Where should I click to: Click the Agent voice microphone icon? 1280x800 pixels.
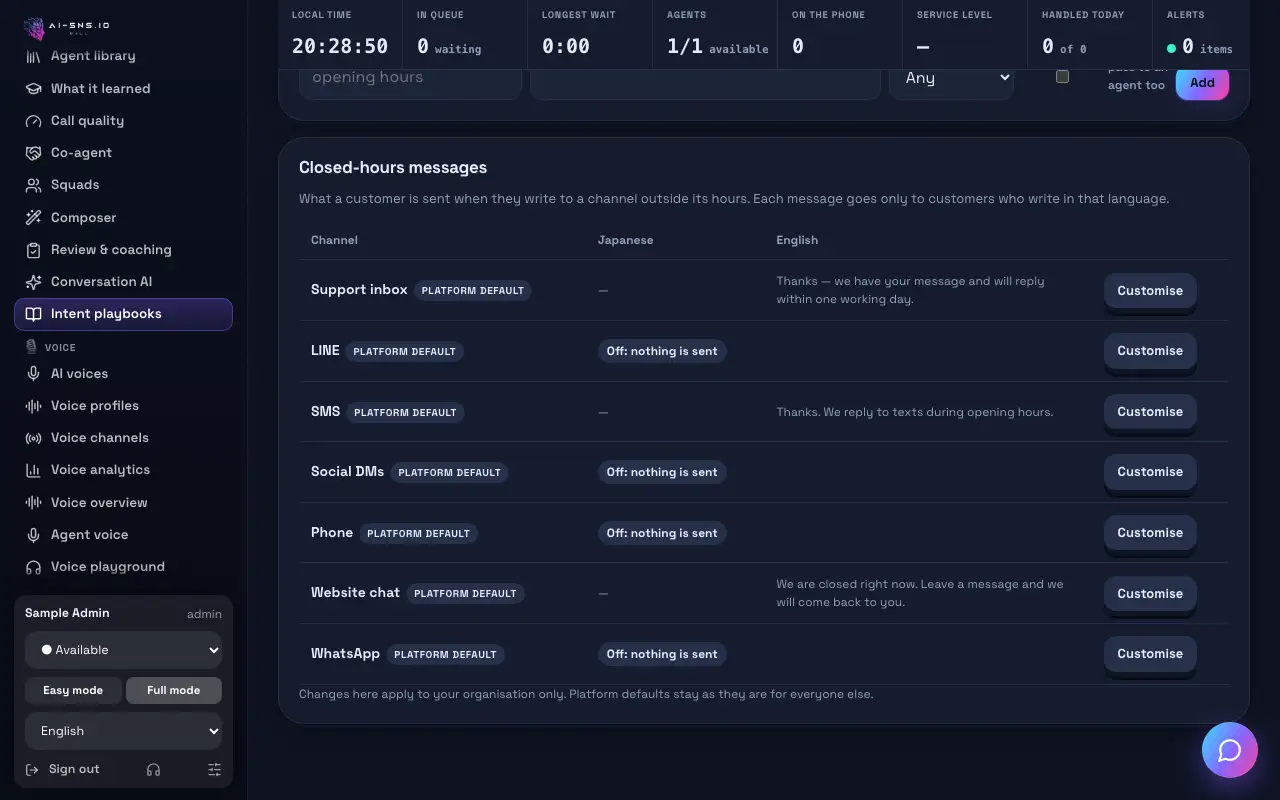click(33, 534)
